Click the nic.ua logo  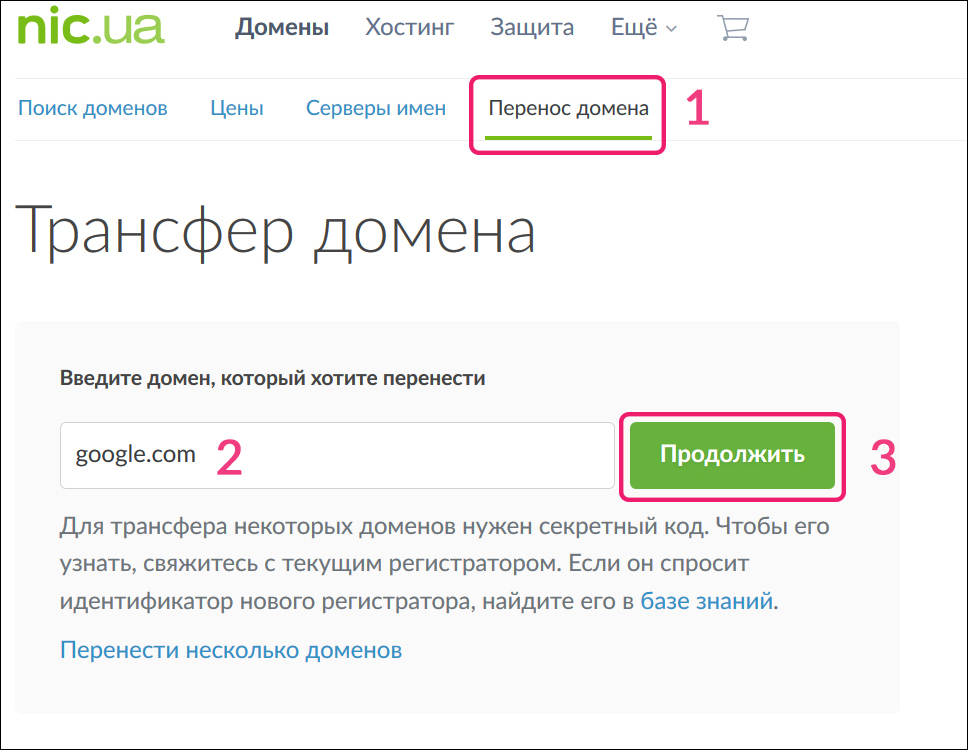click(x=91, y=27)
